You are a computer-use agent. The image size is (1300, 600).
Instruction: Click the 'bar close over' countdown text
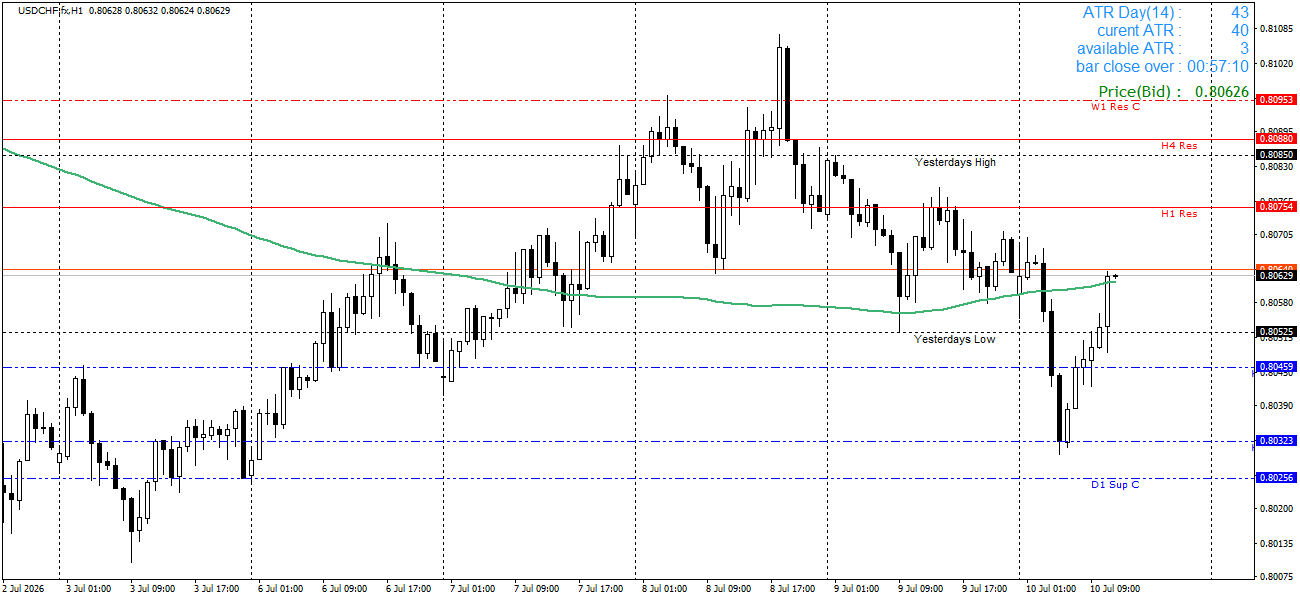pos(1162,67)
